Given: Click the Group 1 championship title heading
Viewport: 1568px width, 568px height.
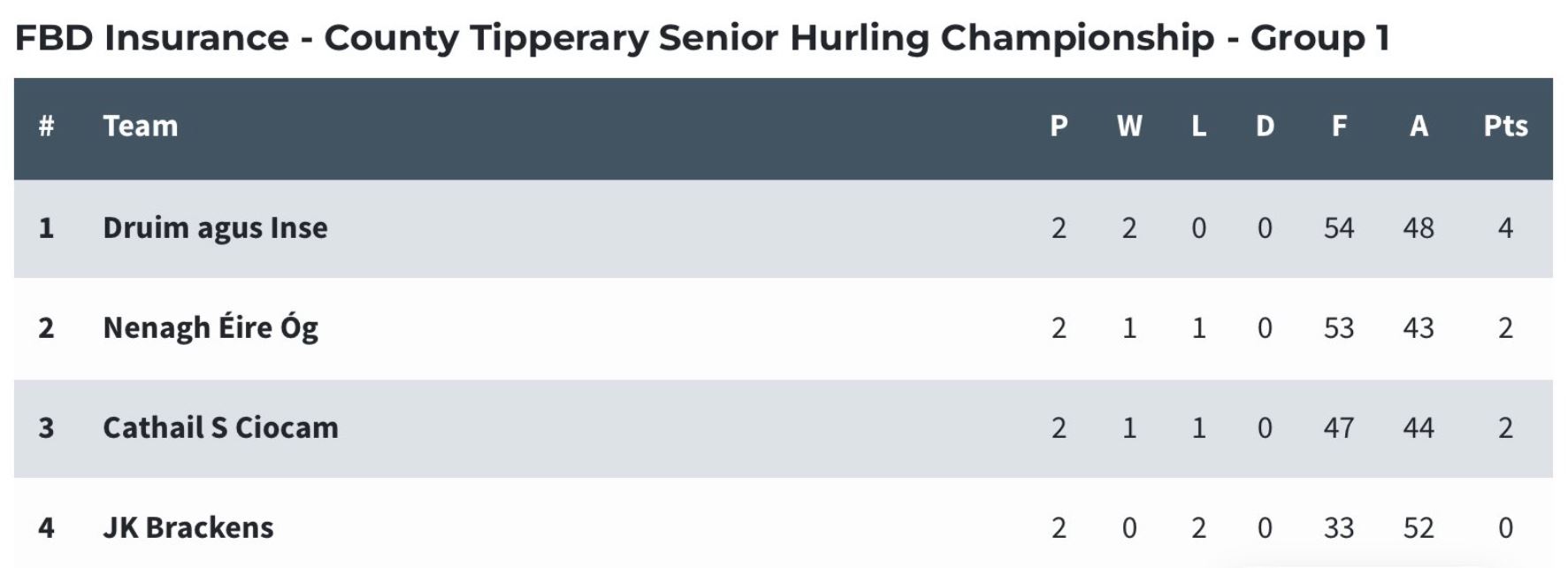Looking at the screenshot, I should [x=702, y=38].
